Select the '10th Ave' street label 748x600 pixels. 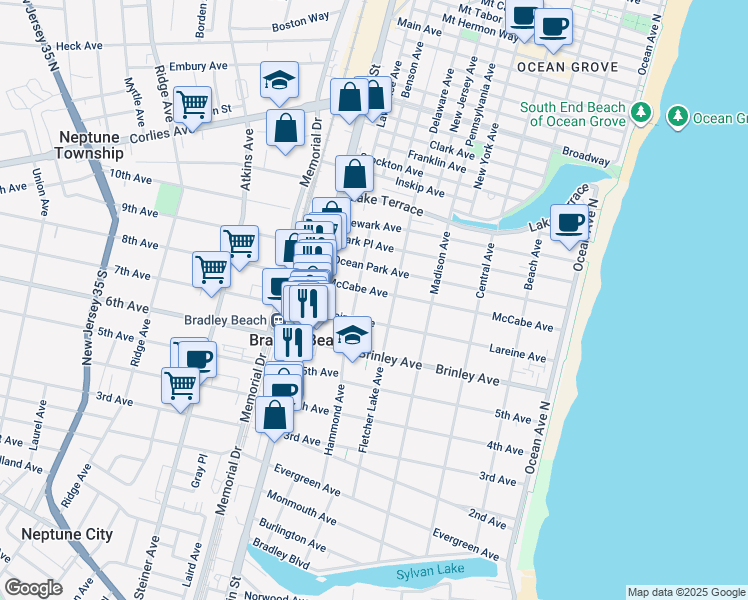coord(131,176)
